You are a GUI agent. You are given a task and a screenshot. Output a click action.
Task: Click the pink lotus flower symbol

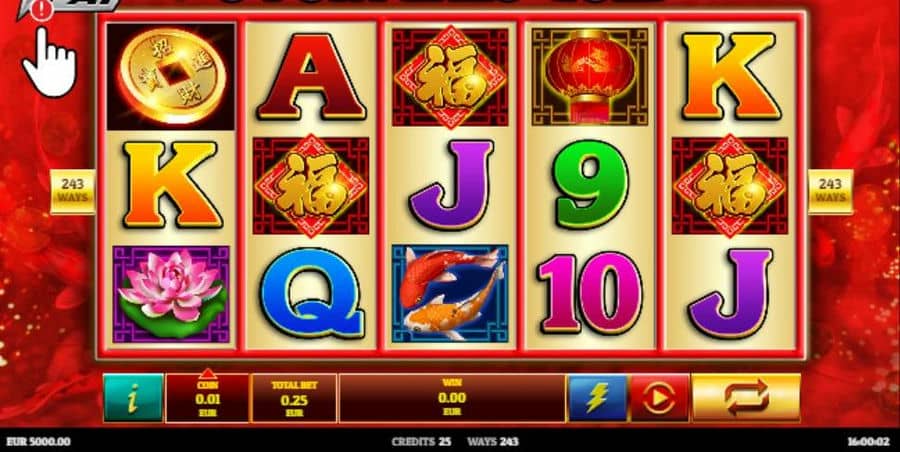coord(171,295)
